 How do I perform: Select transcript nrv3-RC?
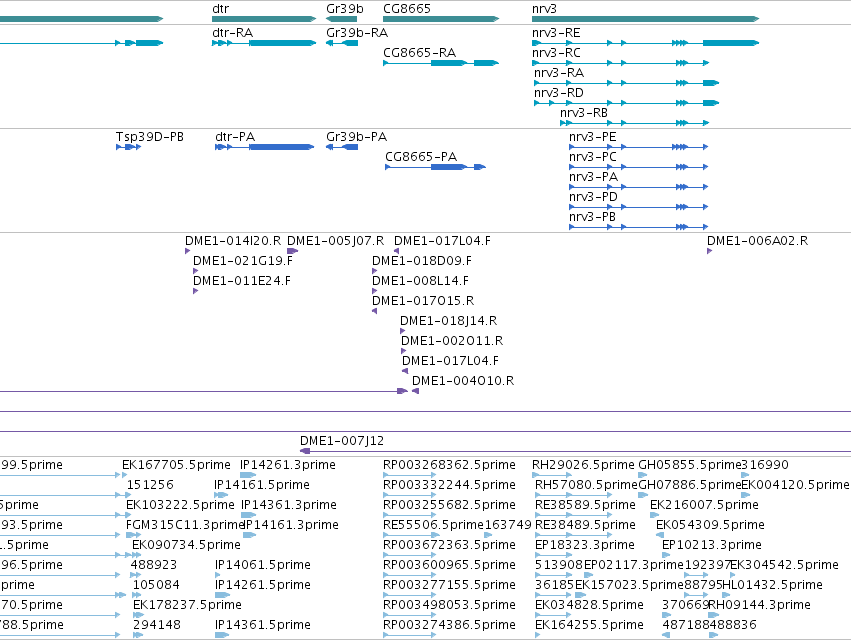click(556, 53)
